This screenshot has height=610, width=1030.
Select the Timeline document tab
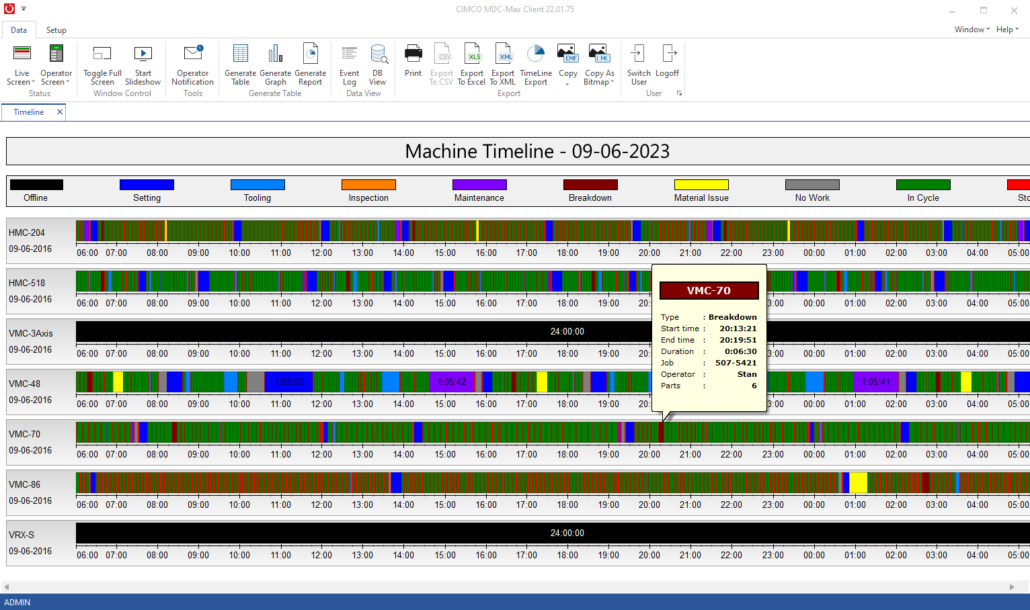coord(30,112)
